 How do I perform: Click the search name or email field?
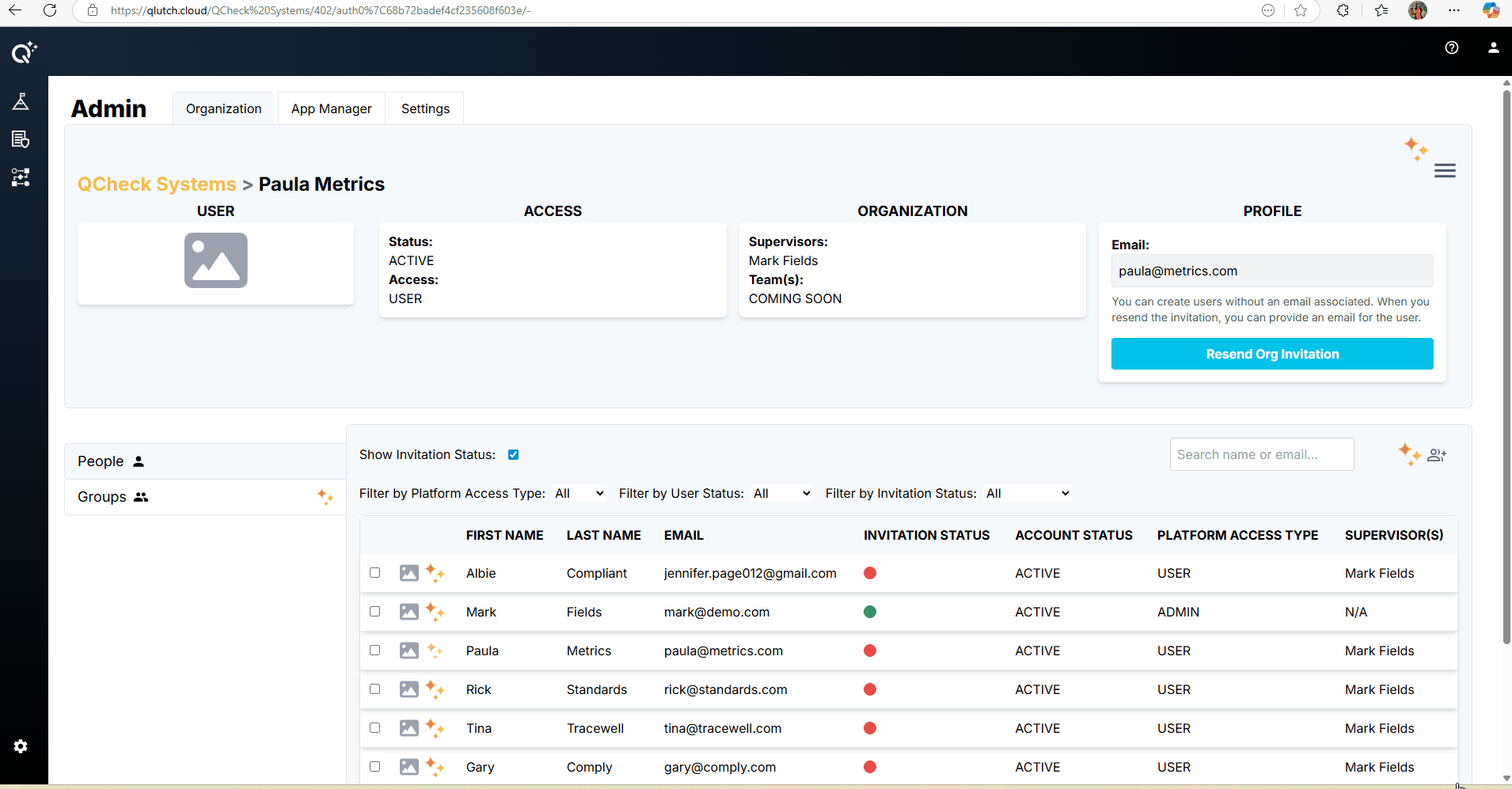click(1261, 455)
